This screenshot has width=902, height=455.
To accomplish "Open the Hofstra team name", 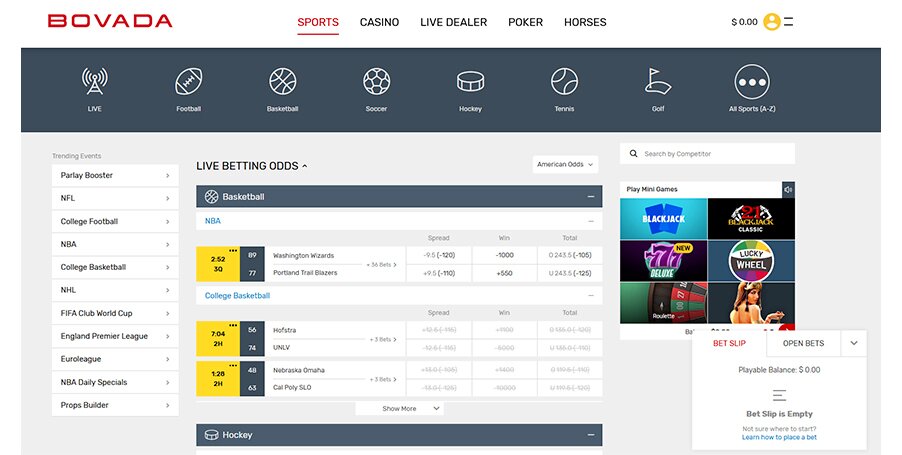I will click(284, 330).
